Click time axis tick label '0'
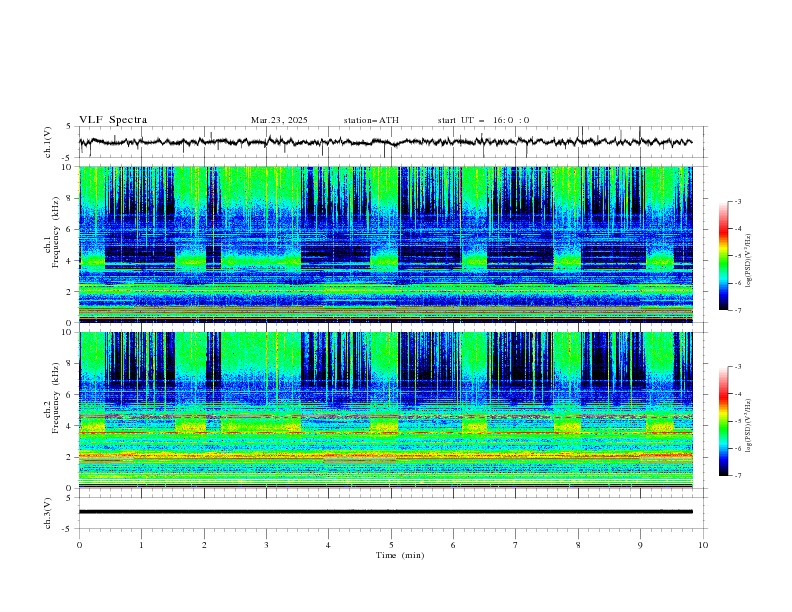The image size is (792, 612). (79, 545)
